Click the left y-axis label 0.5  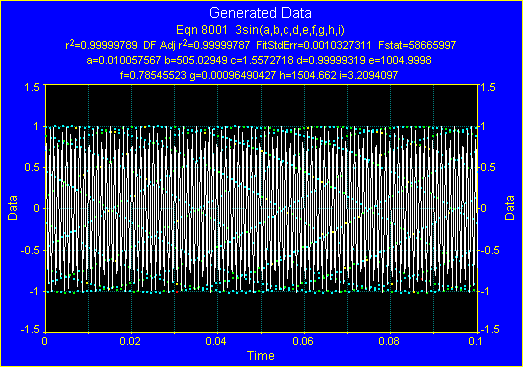pyautogui.click(x=32, y=167)
